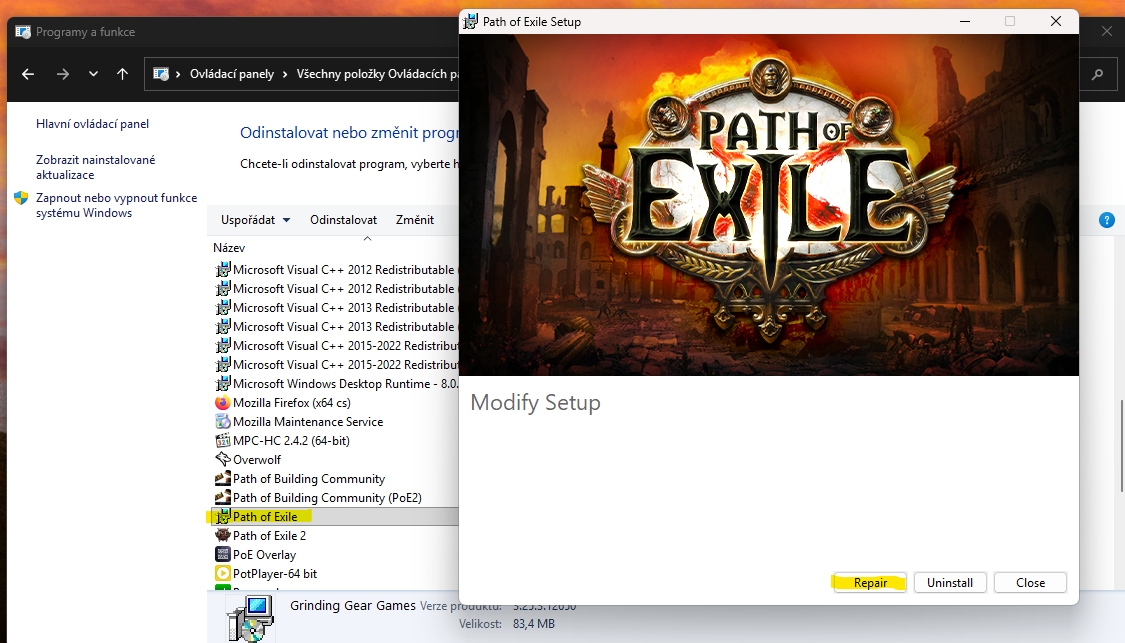Click the search magnifier icon
The width and height of the screenshot is (1125, 643).
[x=1097, y=74]
